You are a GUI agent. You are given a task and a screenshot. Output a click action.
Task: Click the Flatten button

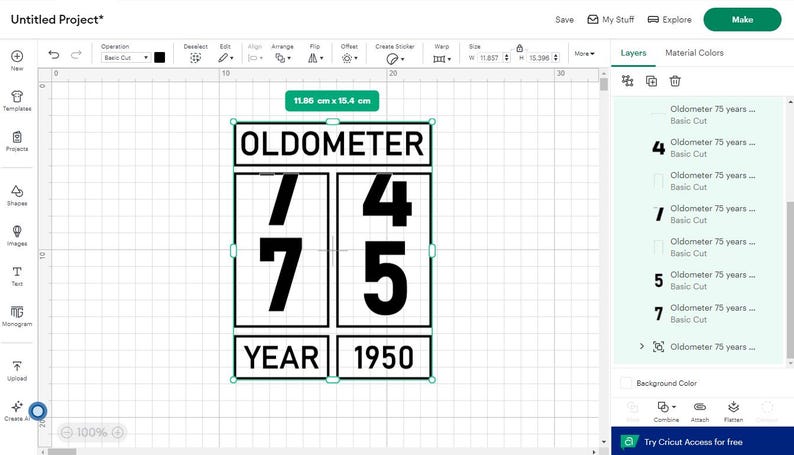pos(733,411)
